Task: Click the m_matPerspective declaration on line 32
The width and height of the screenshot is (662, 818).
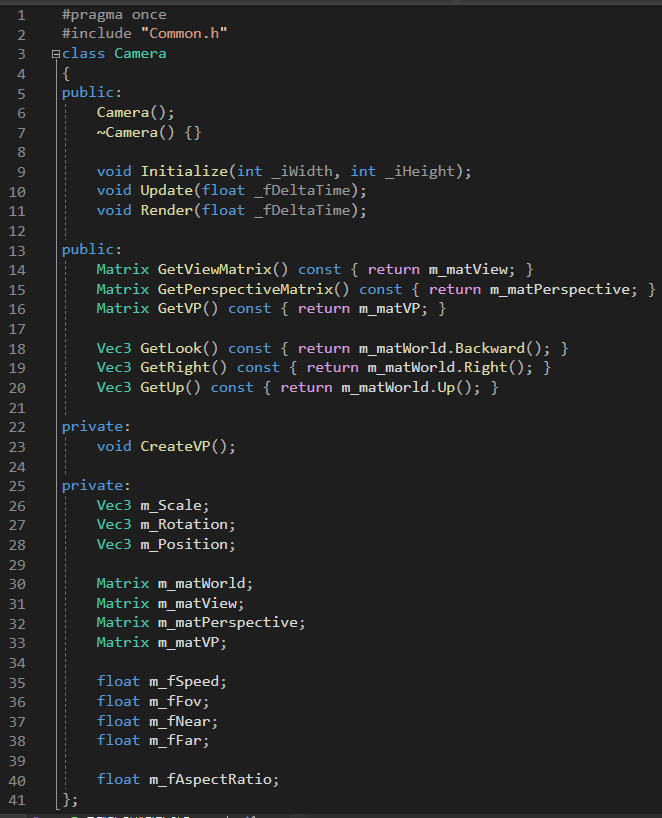Action: pyautogui.click(x=227, y=623)
